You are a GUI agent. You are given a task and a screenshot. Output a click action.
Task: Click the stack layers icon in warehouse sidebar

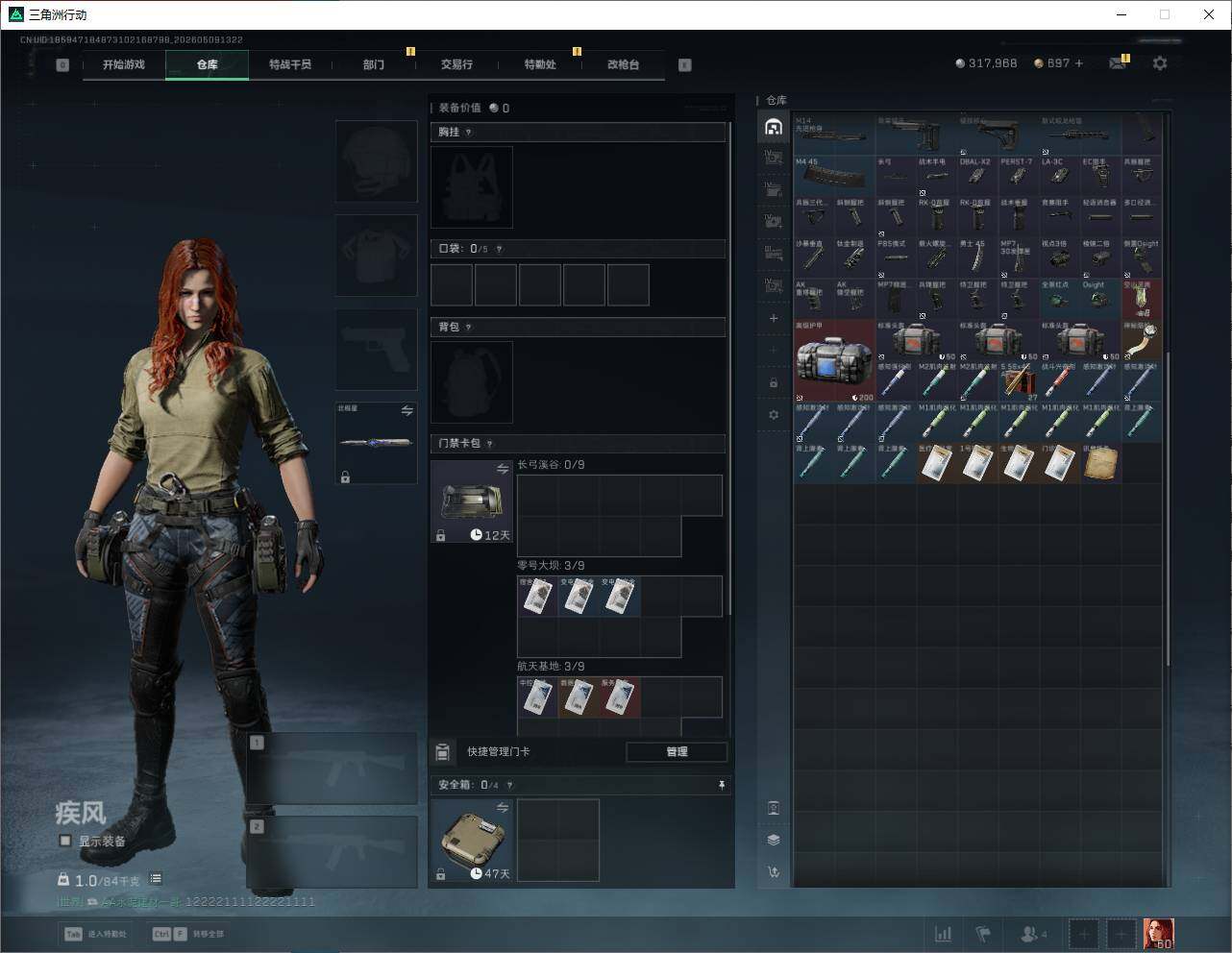coord(774,840)
